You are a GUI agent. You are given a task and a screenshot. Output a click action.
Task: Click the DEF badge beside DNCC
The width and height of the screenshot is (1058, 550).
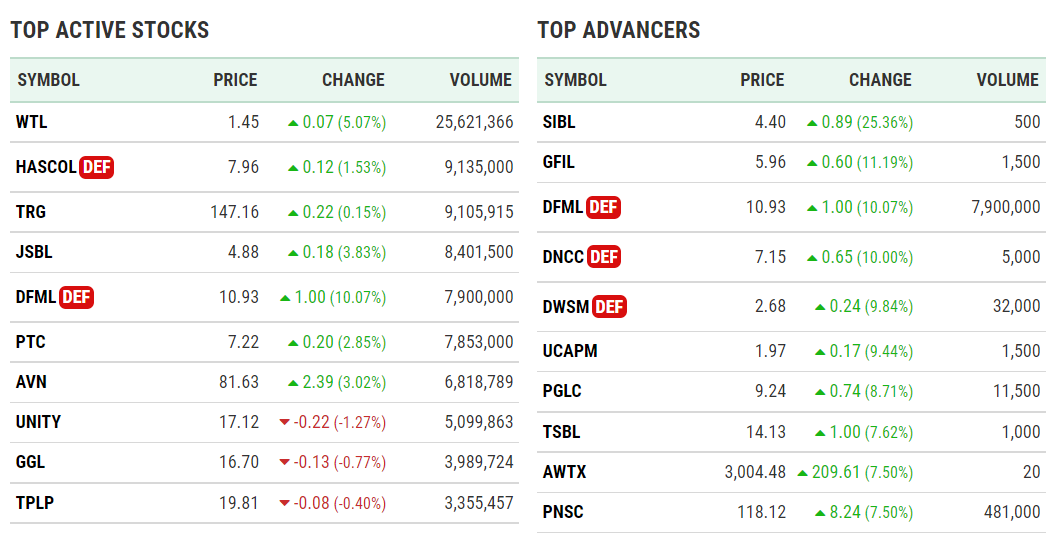(604, 257)
